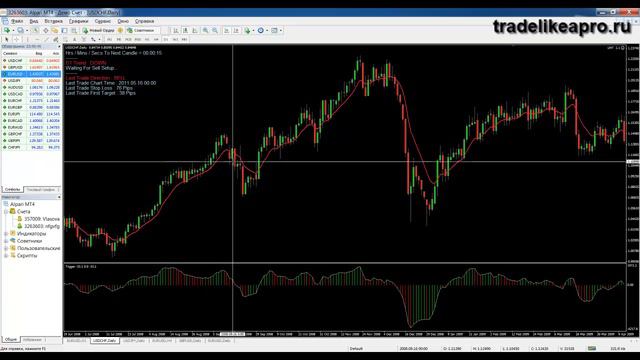Click the connection status indicator bars
The width and height of the screenshot is (640, 360).
pos(592,349)
